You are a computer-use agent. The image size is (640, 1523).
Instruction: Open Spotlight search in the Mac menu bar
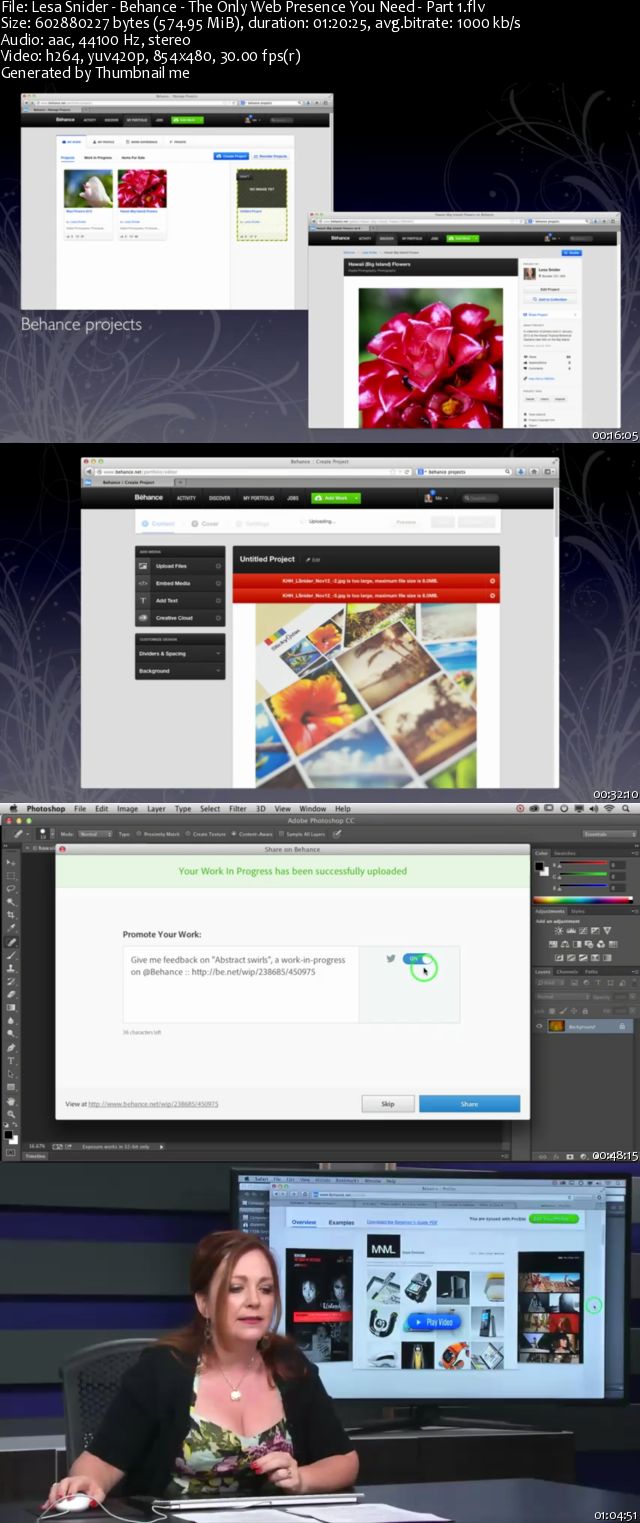625,808
